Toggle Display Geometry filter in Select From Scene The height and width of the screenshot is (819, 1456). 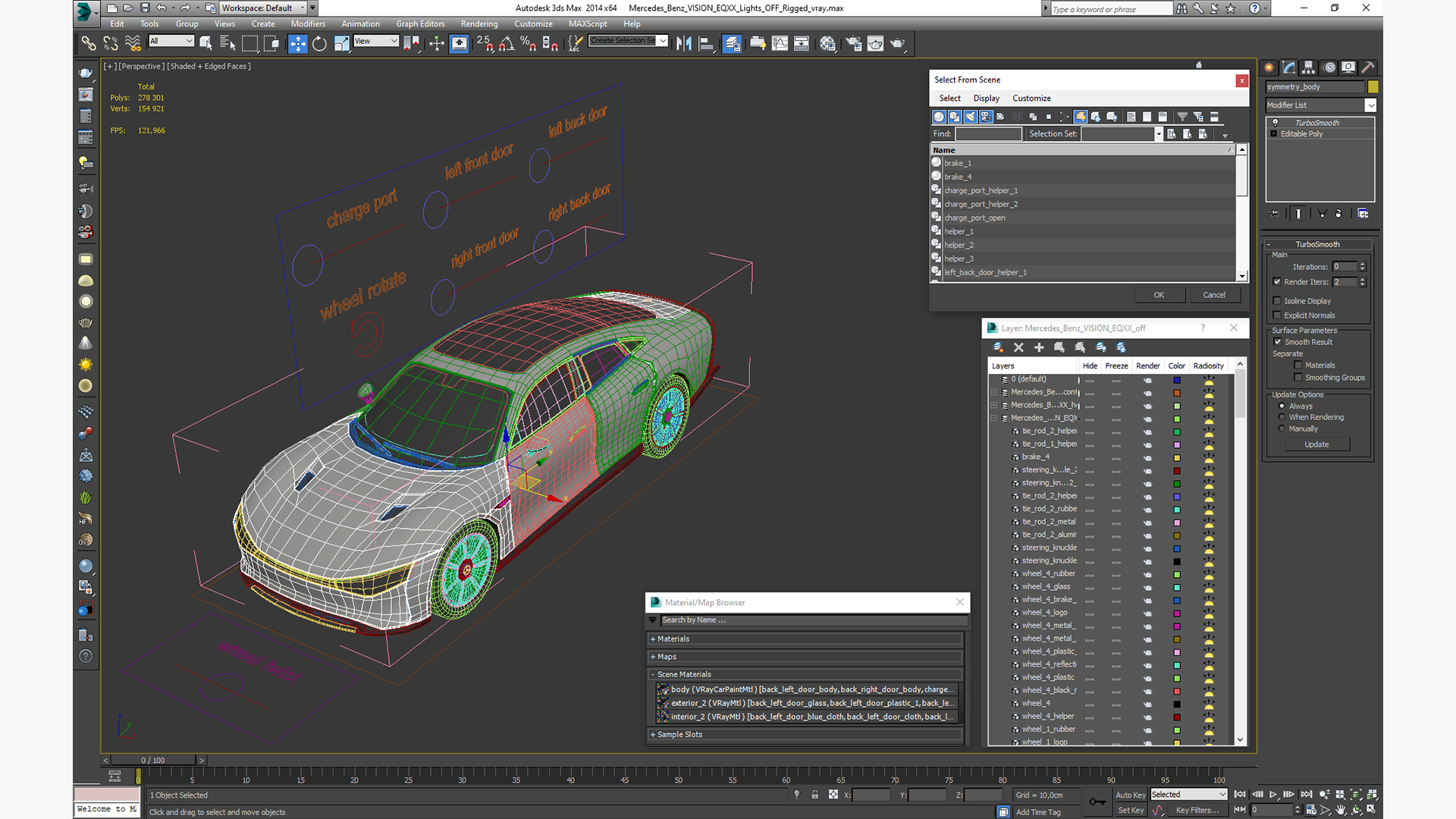pyautogui.click(x=939, y=117)
